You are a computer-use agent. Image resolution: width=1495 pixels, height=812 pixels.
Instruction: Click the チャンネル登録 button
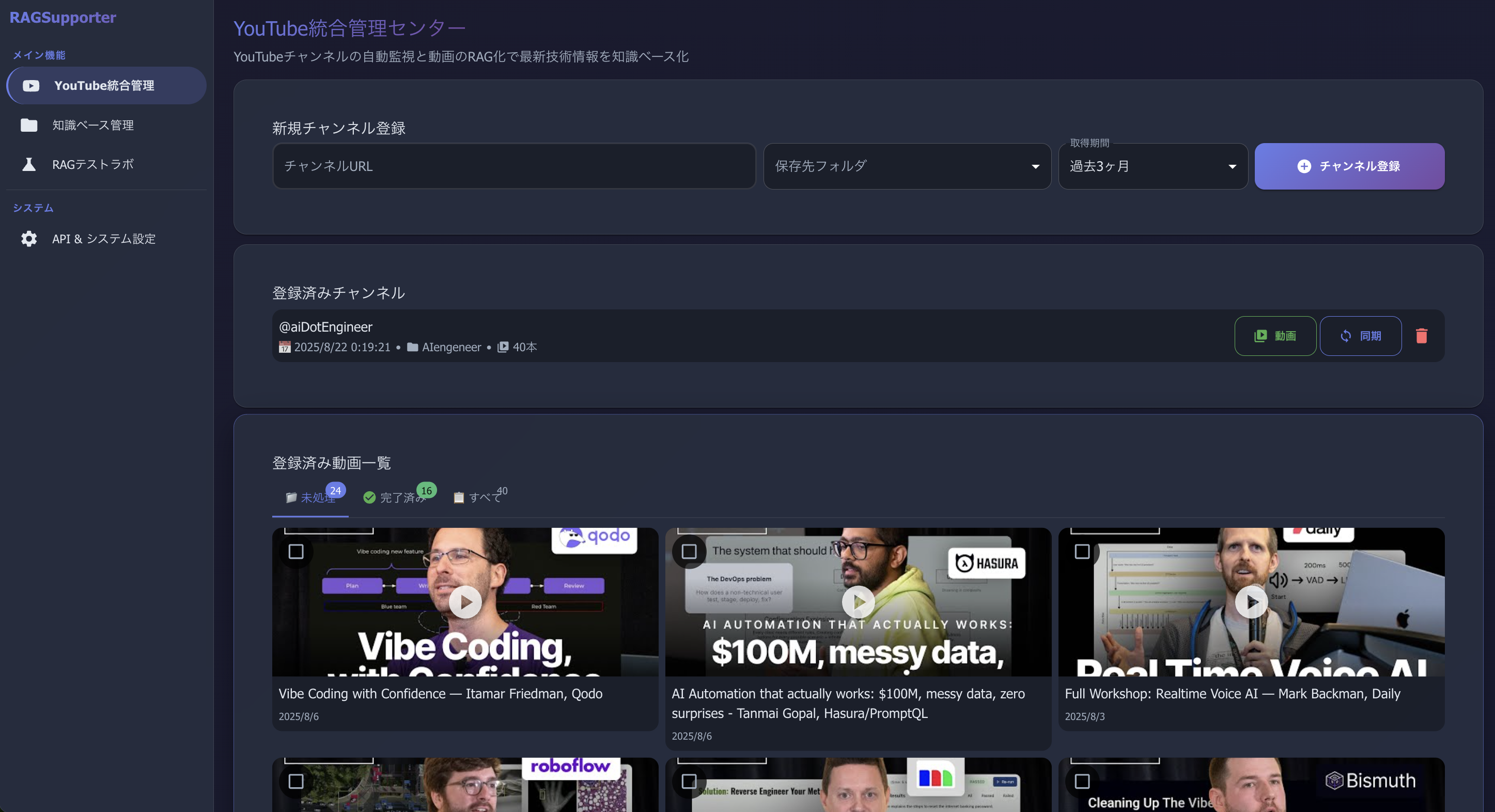(1349, 166)
